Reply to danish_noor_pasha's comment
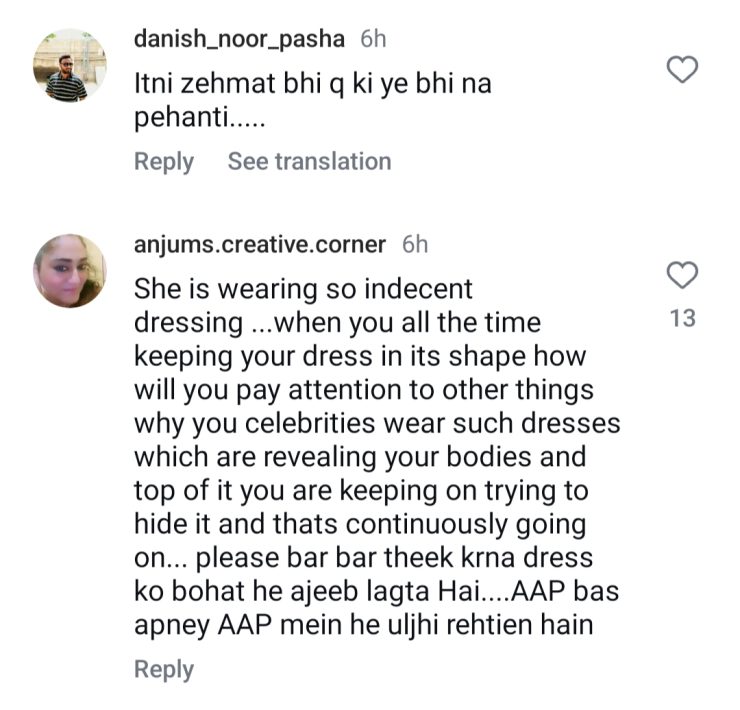The image size is (740, 710). [x=164, y=161]
